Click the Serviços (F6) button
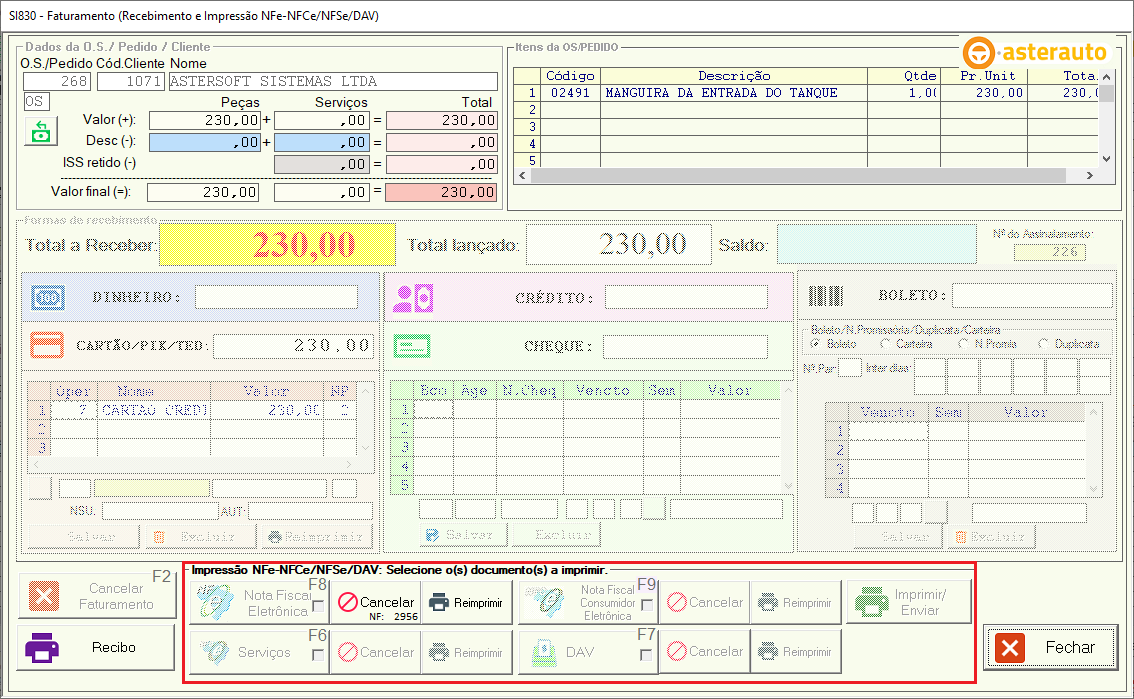This screenshot has width=1134, height=699. (x=259, y=652)
